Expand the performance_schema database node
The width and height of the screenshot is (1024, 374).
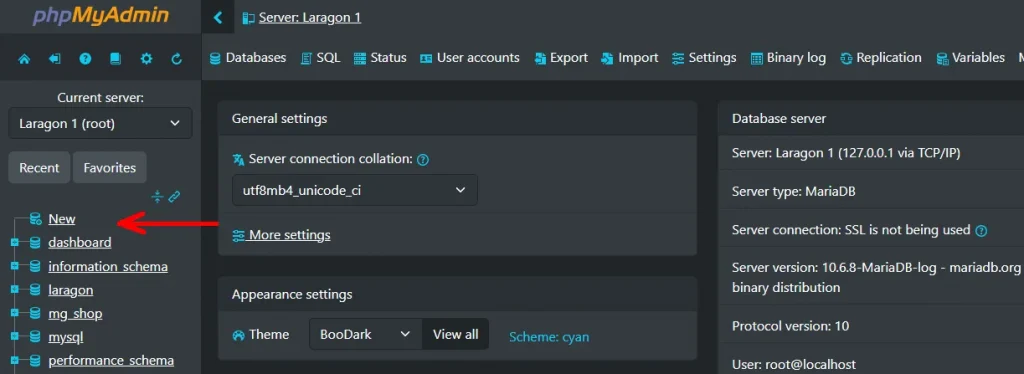coord(14,361)
